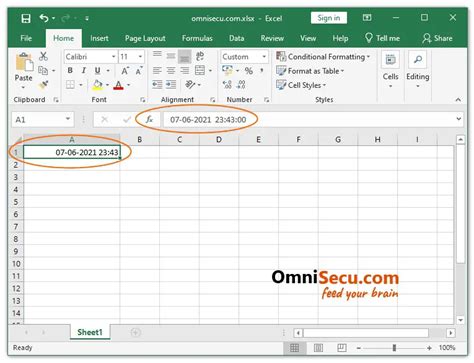Increase font size with larger A icon
The image size is (474, 363).
(125, 71)
